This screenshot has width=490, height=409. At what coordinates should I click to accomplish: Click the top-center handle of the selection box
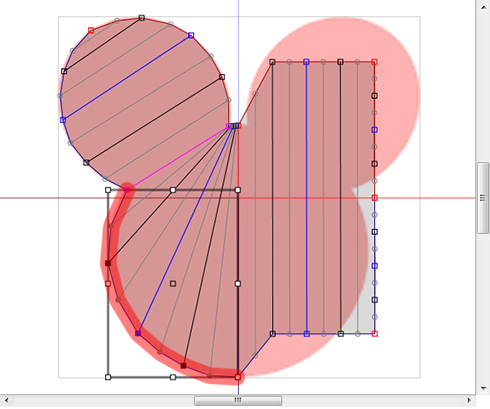[173, 190]
